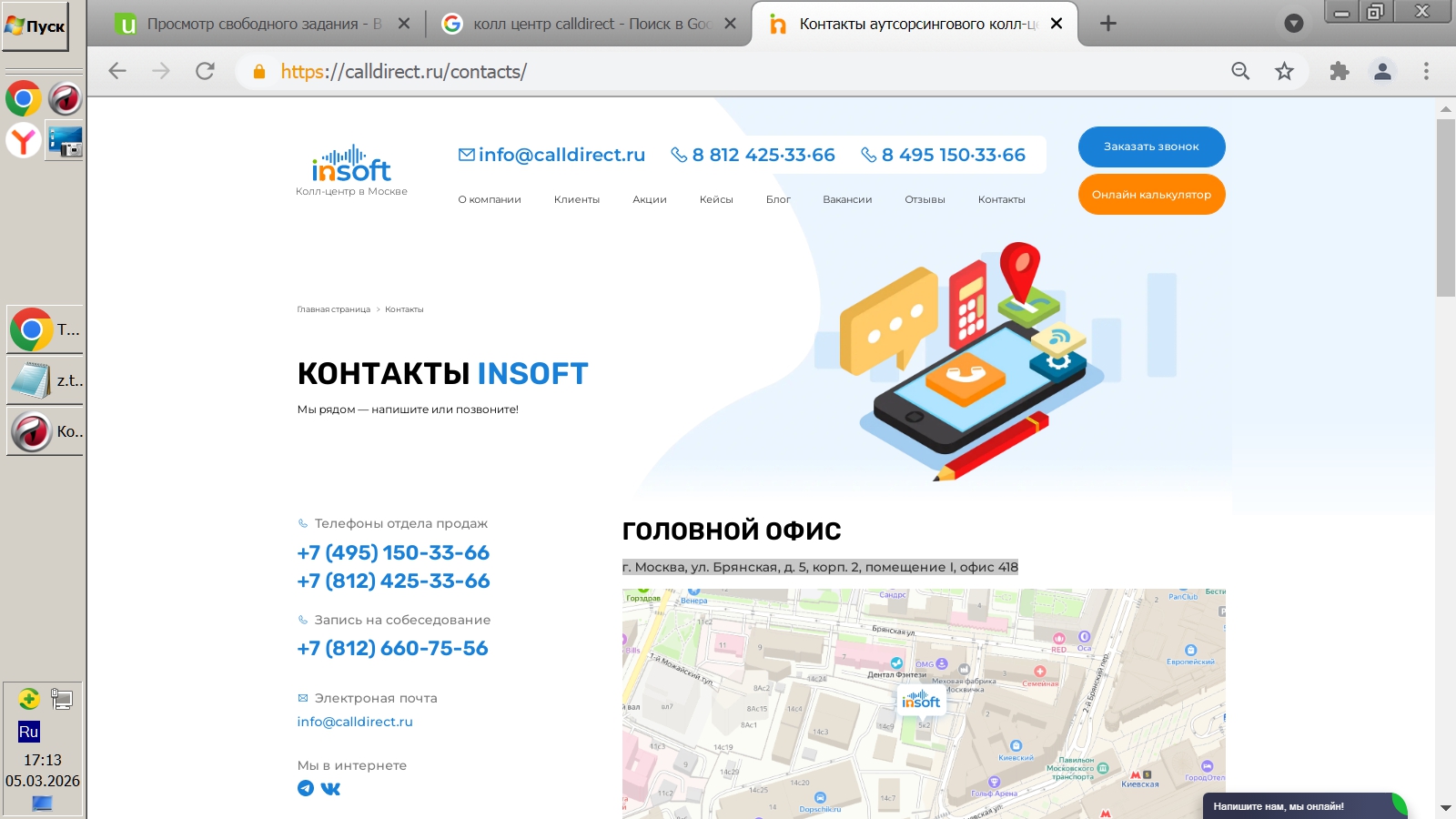Click the scrollbar down arrow

(1446, 808)
